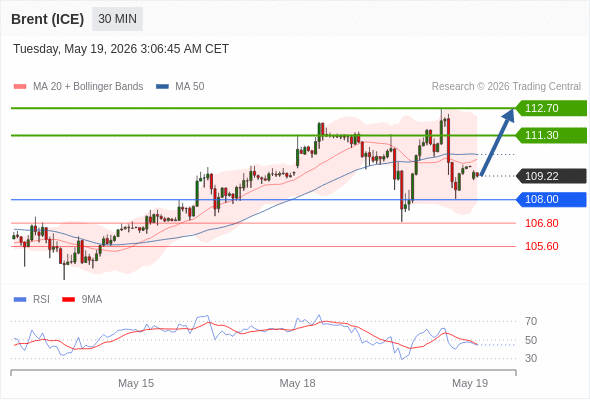Screen dimensions: 590x400
Task: Click the RSI 70 axis value
Action: click(x=531, y=321)
